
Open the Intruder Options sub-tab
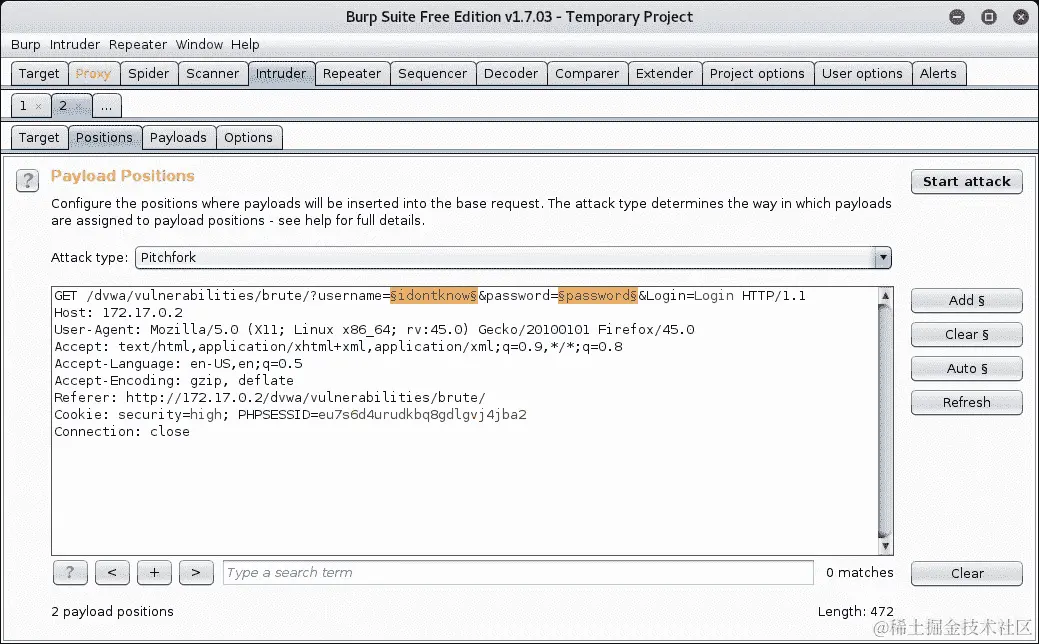pos(248,138)
